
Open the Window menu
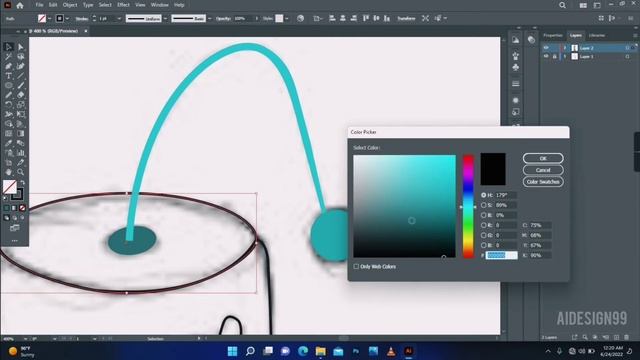[x=160, y=5]
